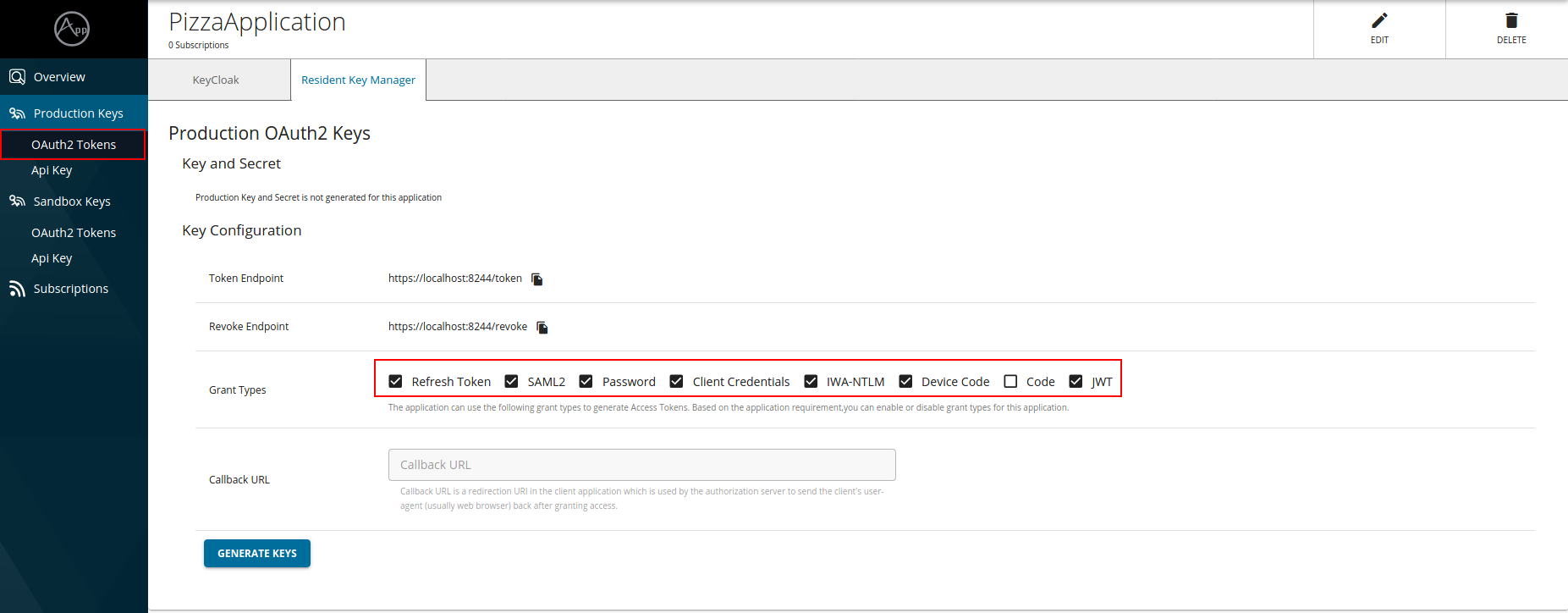Open the Subscriptions page in sidebar
This screenshot has height=613, width=1568.
[x=70, y=289]
